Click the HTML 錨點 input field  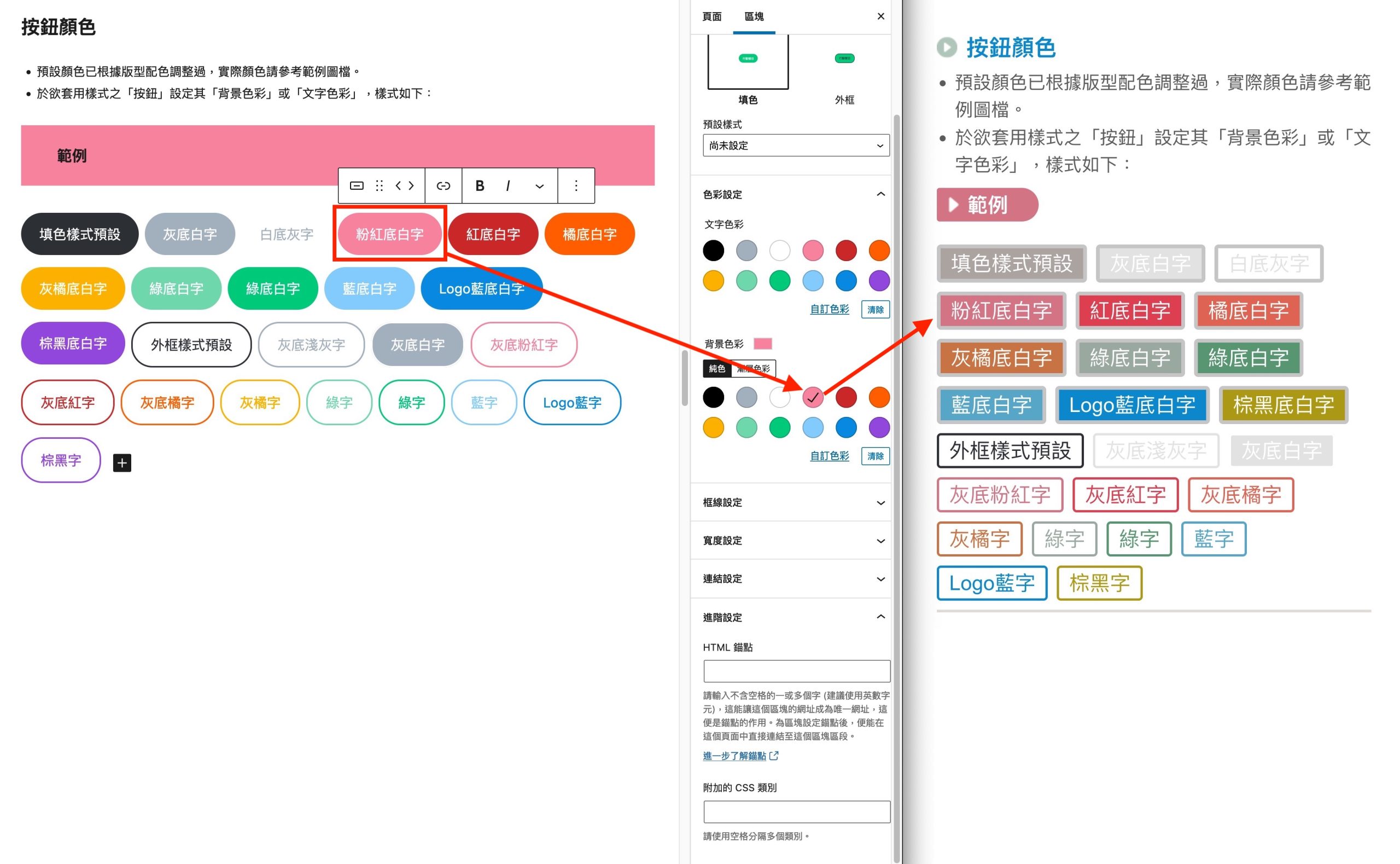pyautogui.click(x=796, y=671)
